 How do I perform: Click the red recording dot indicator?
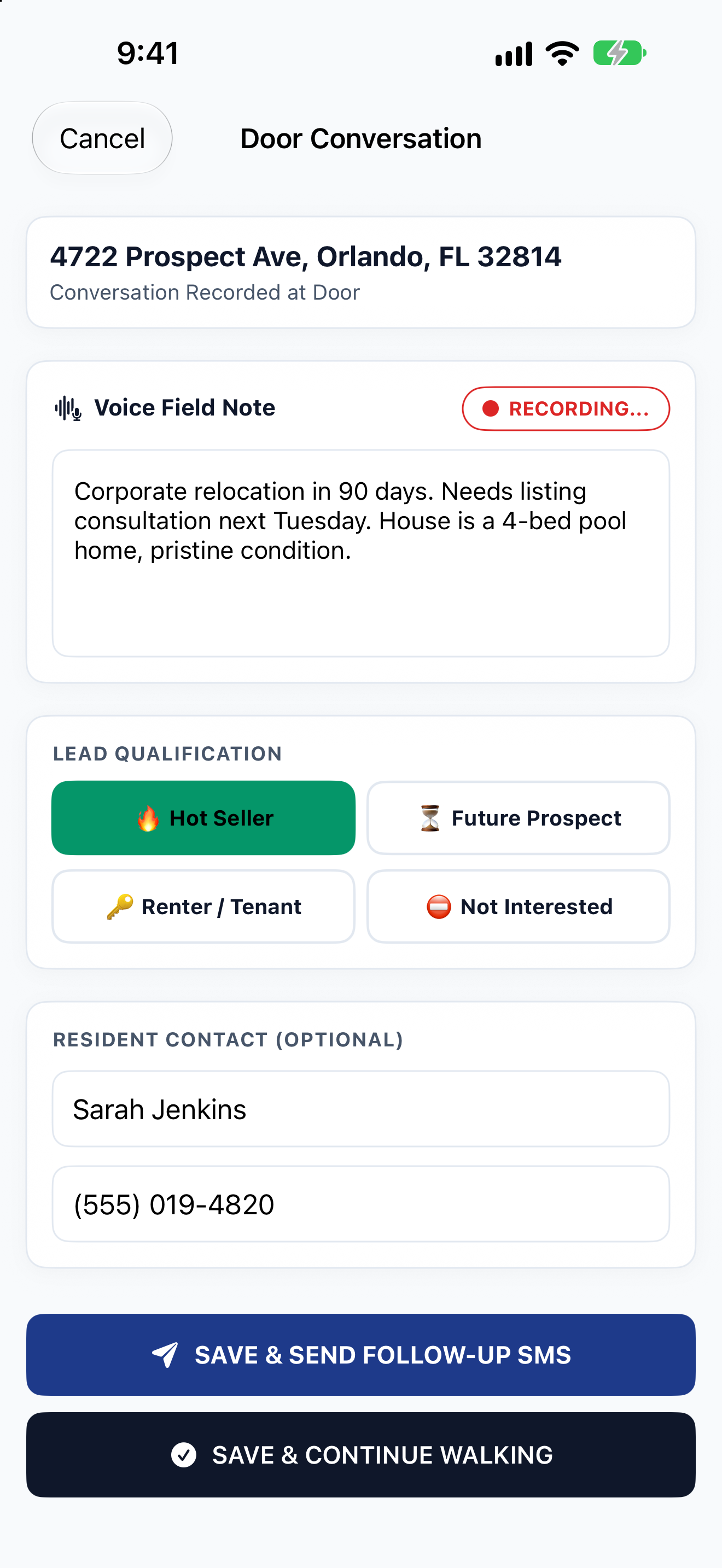pos(491,408)
